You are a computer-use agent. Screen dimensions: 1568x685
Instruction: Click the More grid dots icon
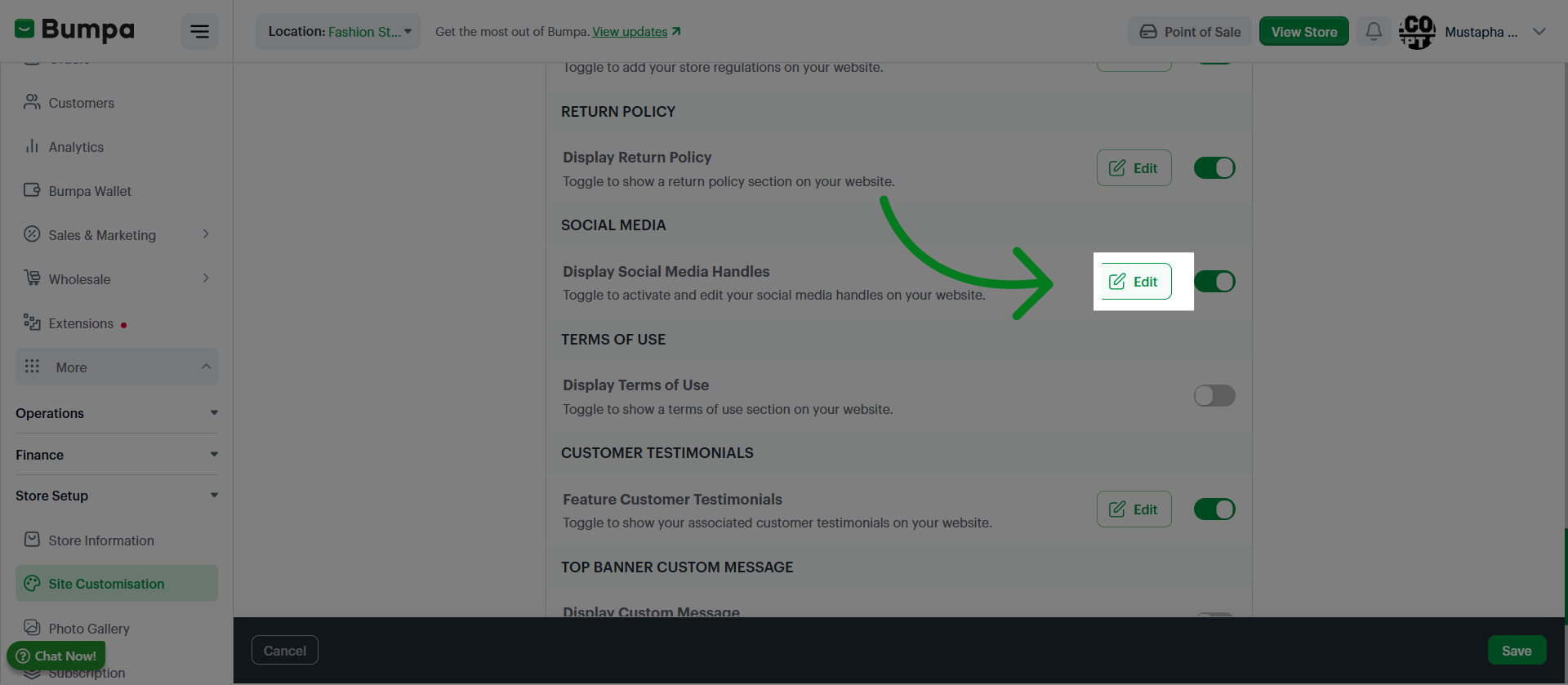pyautogui.click(x=32, y=367)
